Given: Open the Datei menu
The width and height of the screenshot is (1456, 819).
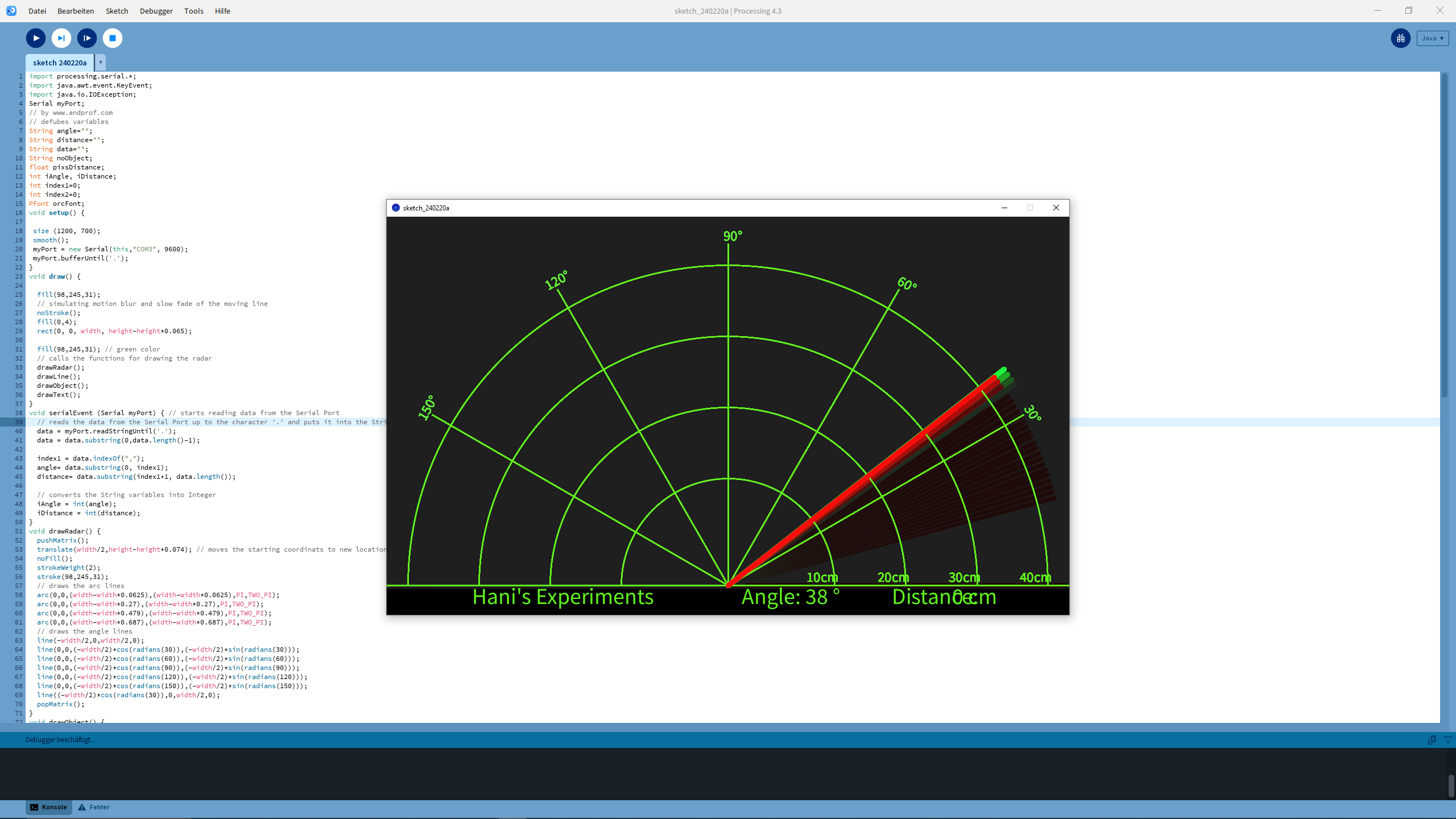Looking at the screenshot, I should pos(37,11).
